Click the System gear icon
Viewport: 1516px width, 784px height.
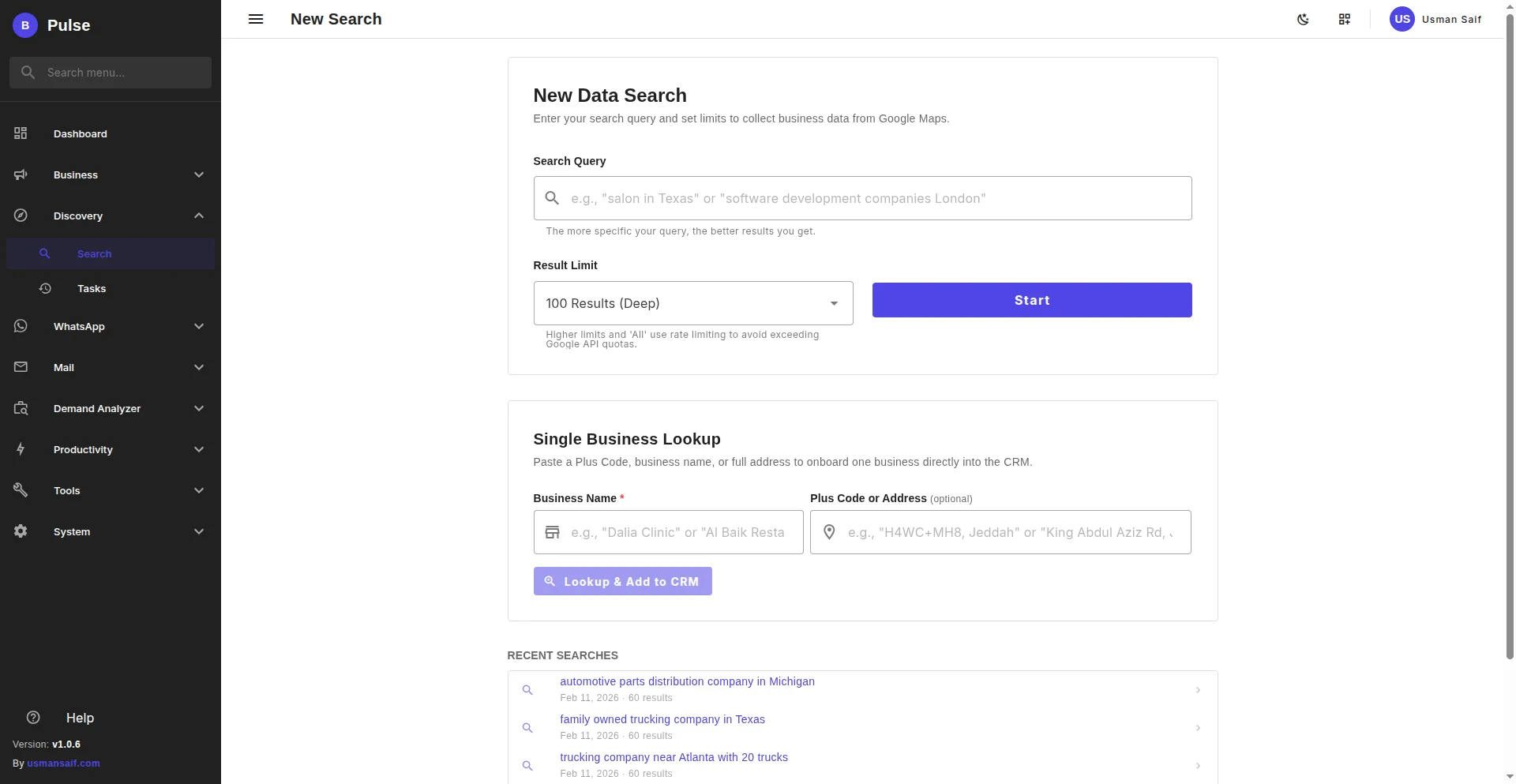coord(21,531)
